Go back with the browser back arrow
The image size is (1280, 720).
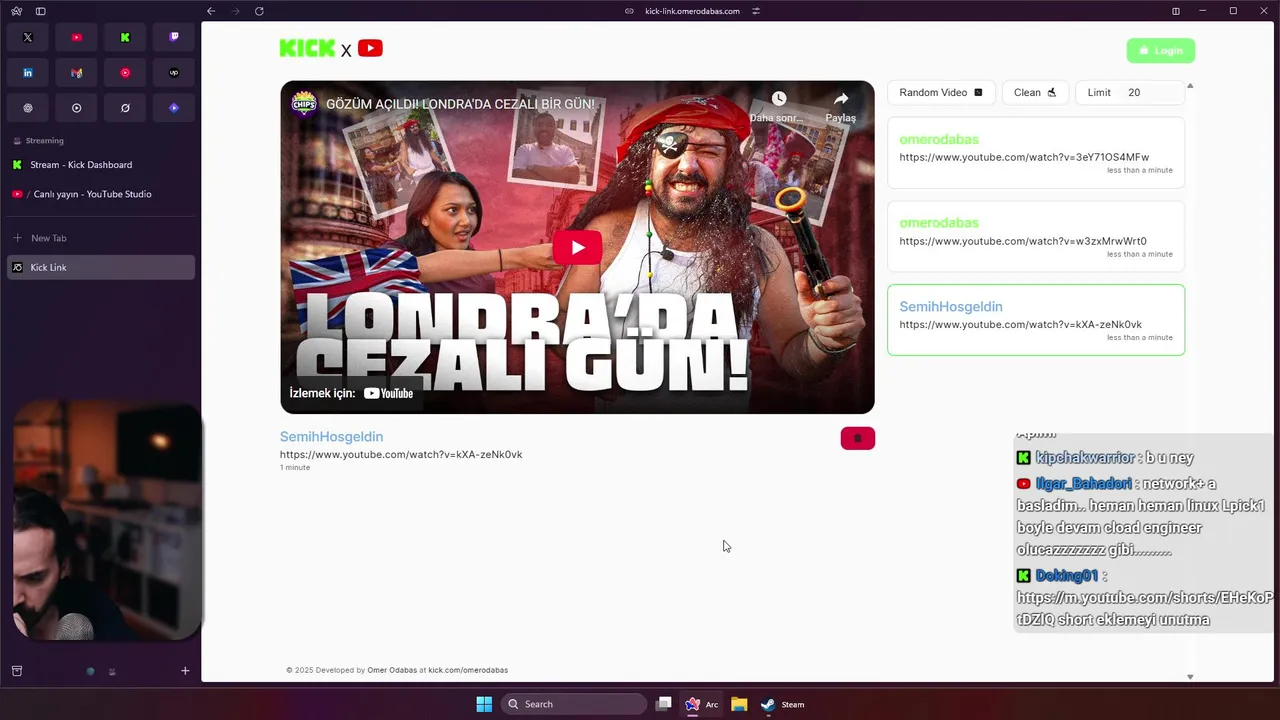[211, 11]
